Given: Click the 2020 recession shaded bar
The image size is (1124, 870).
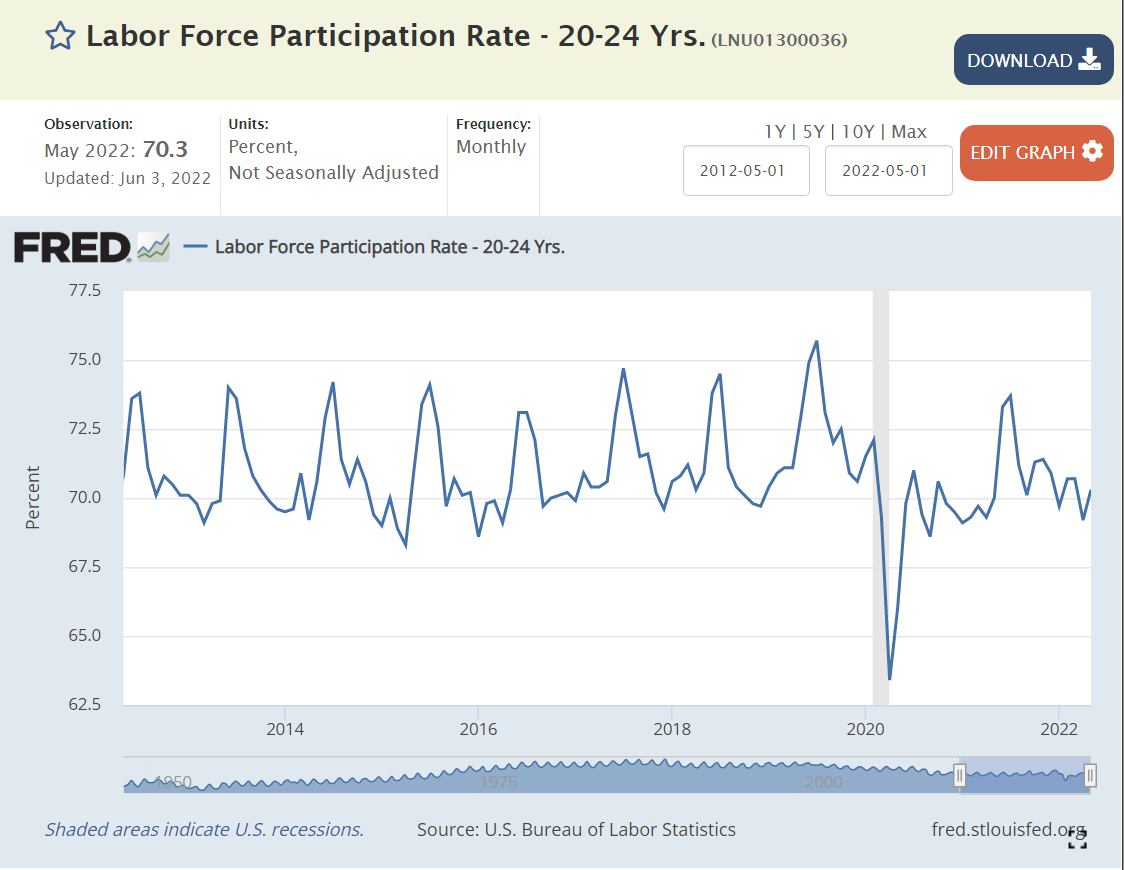Looking at the screenshot, I should pos(880,500).
